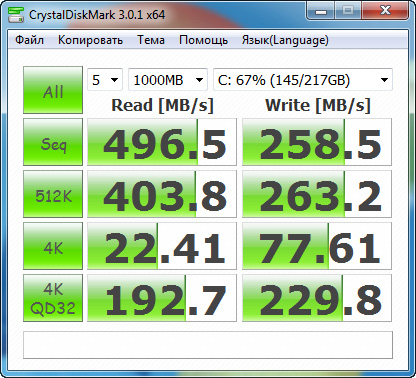Open the Копировать menu
The height and width of the screenshot is (378, 416).
click(90, 40)
